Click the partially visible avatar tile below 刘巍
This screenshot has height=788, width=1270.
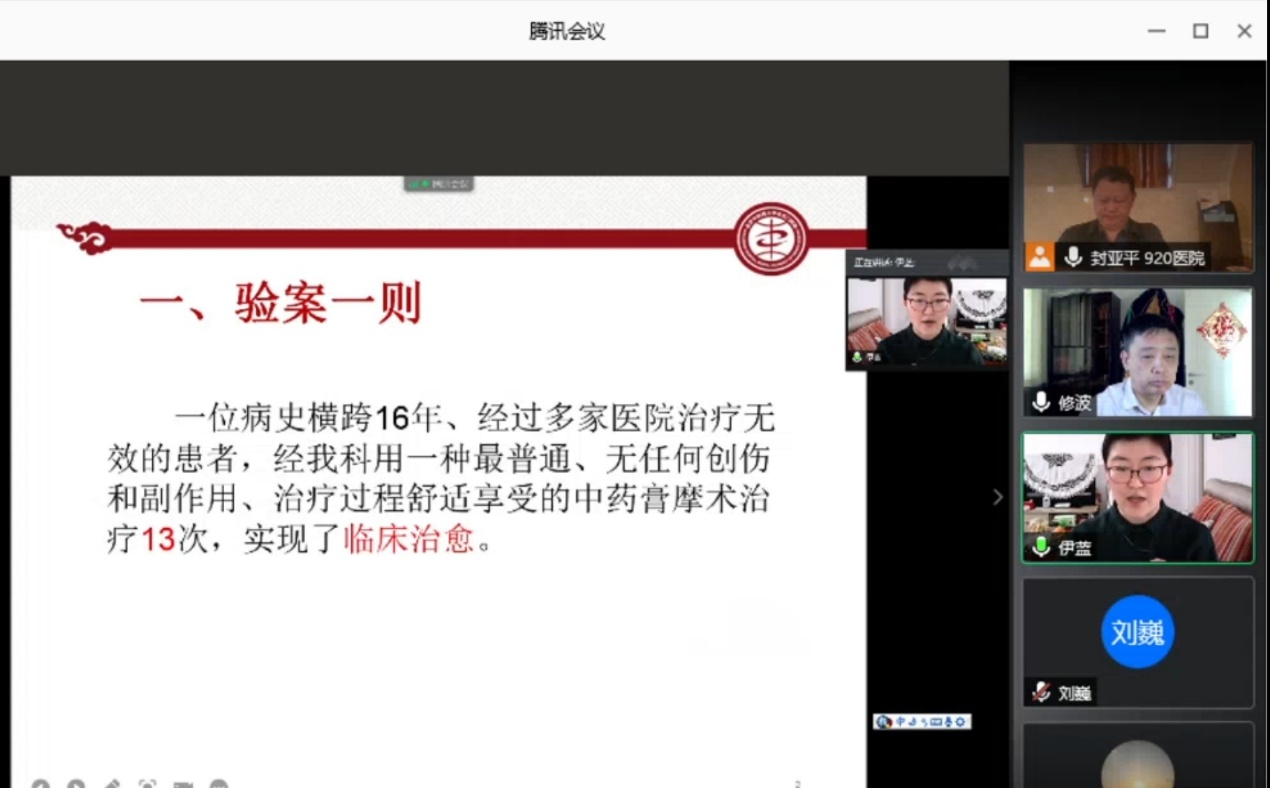click(1137, 762)
